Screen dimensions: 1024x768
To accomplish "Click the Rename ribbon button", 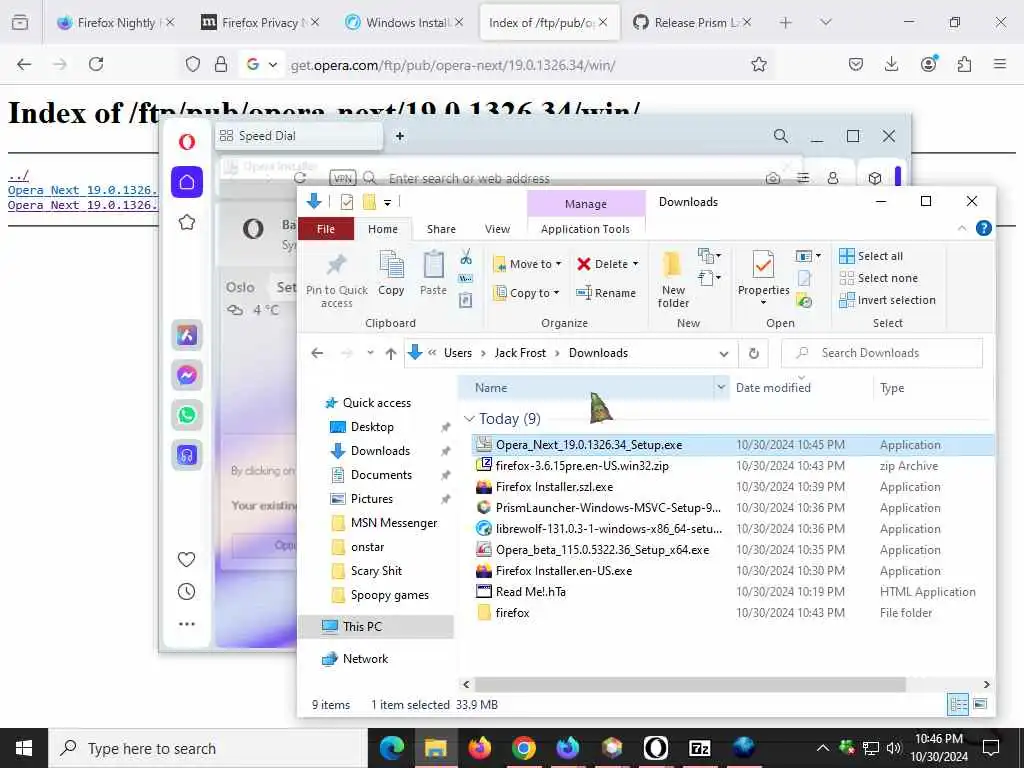I will click(606, 293).
